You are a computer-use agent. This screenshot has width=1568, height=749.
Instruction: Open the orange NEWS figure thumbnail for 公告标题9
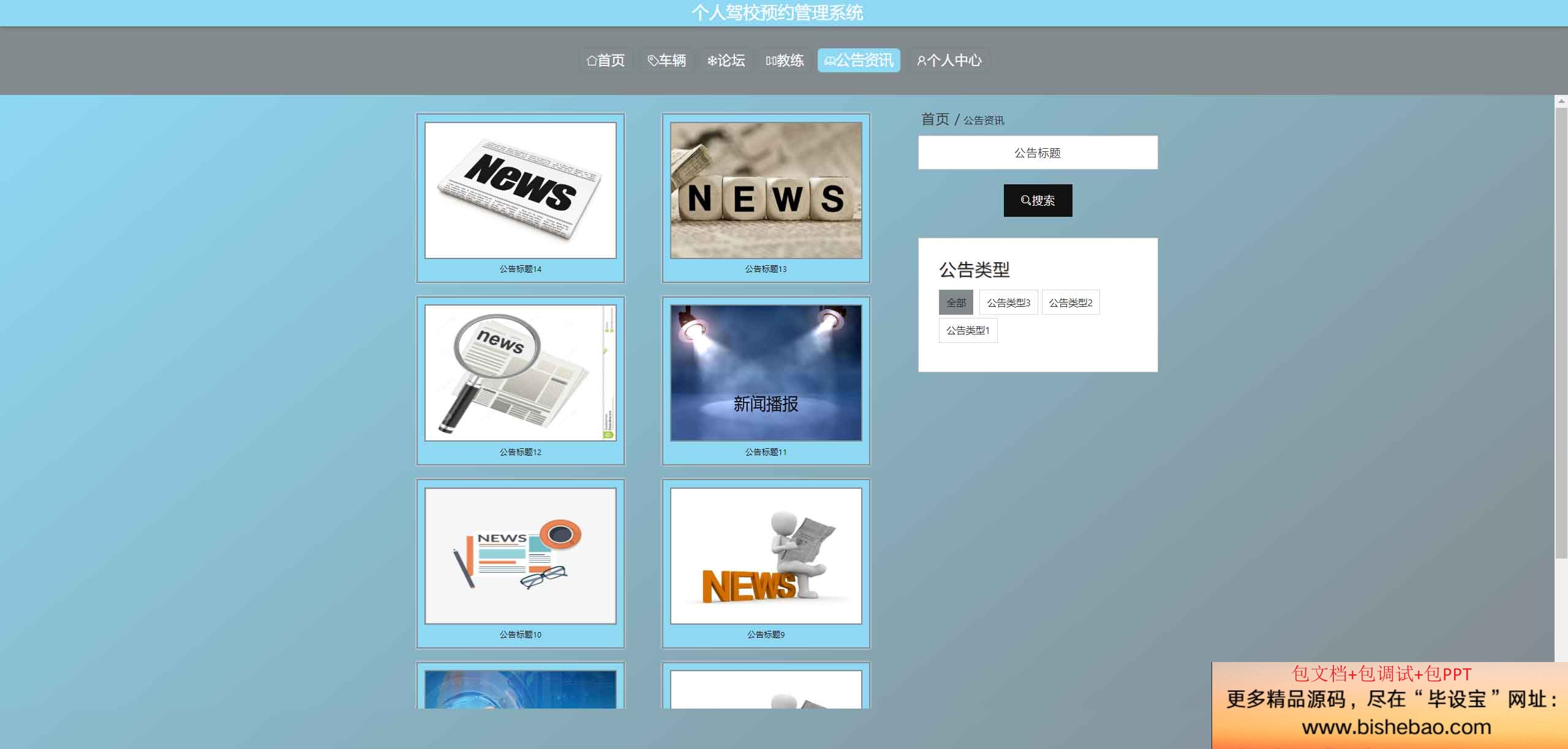pos(766,556)
